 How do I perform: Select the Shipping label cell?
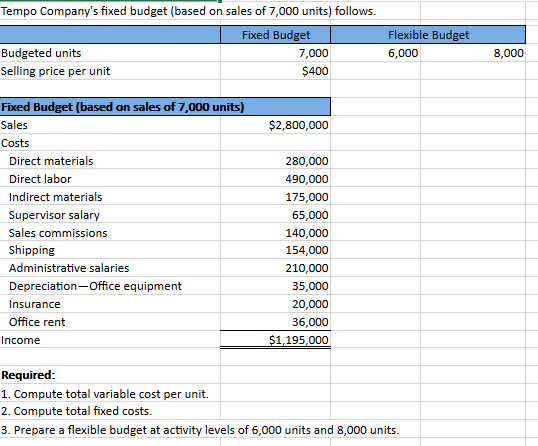click(x=110, y=250)
